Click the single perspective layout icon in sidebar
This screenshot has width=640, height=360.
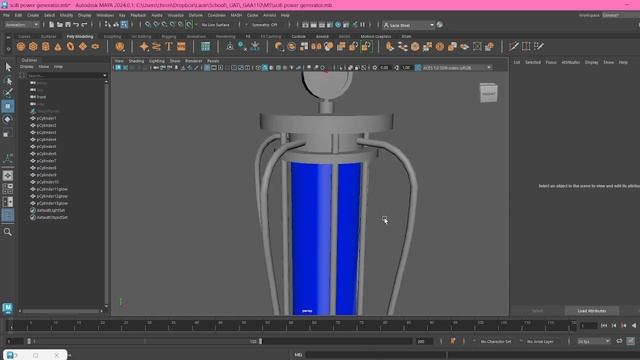point(8,176)
